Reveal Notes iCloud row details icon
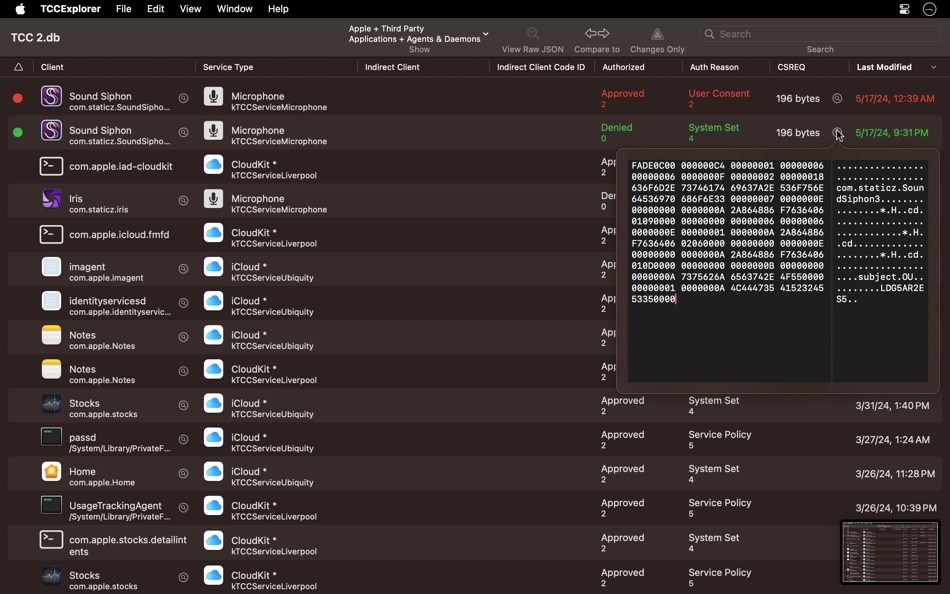 (x=183, y=336)
